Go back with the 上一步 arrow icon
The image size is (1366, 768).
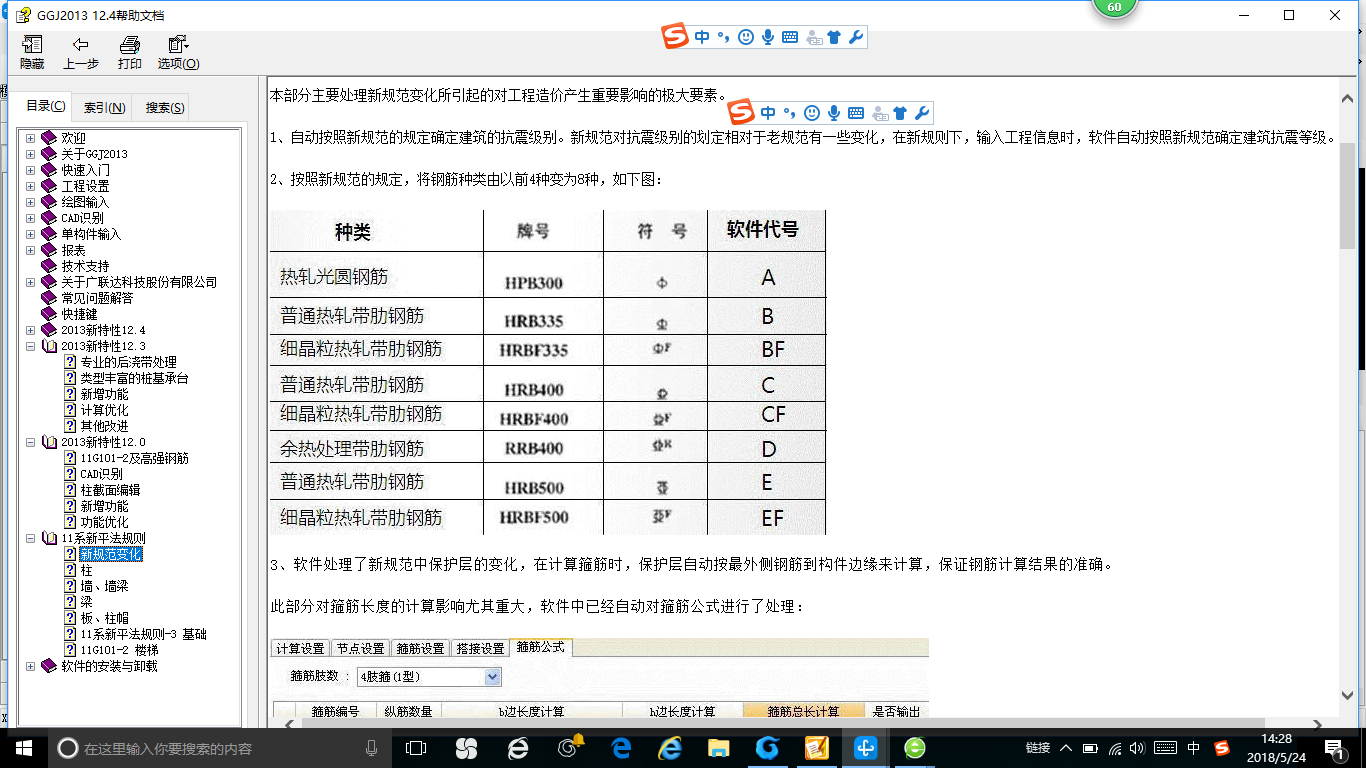coord(81,45)
